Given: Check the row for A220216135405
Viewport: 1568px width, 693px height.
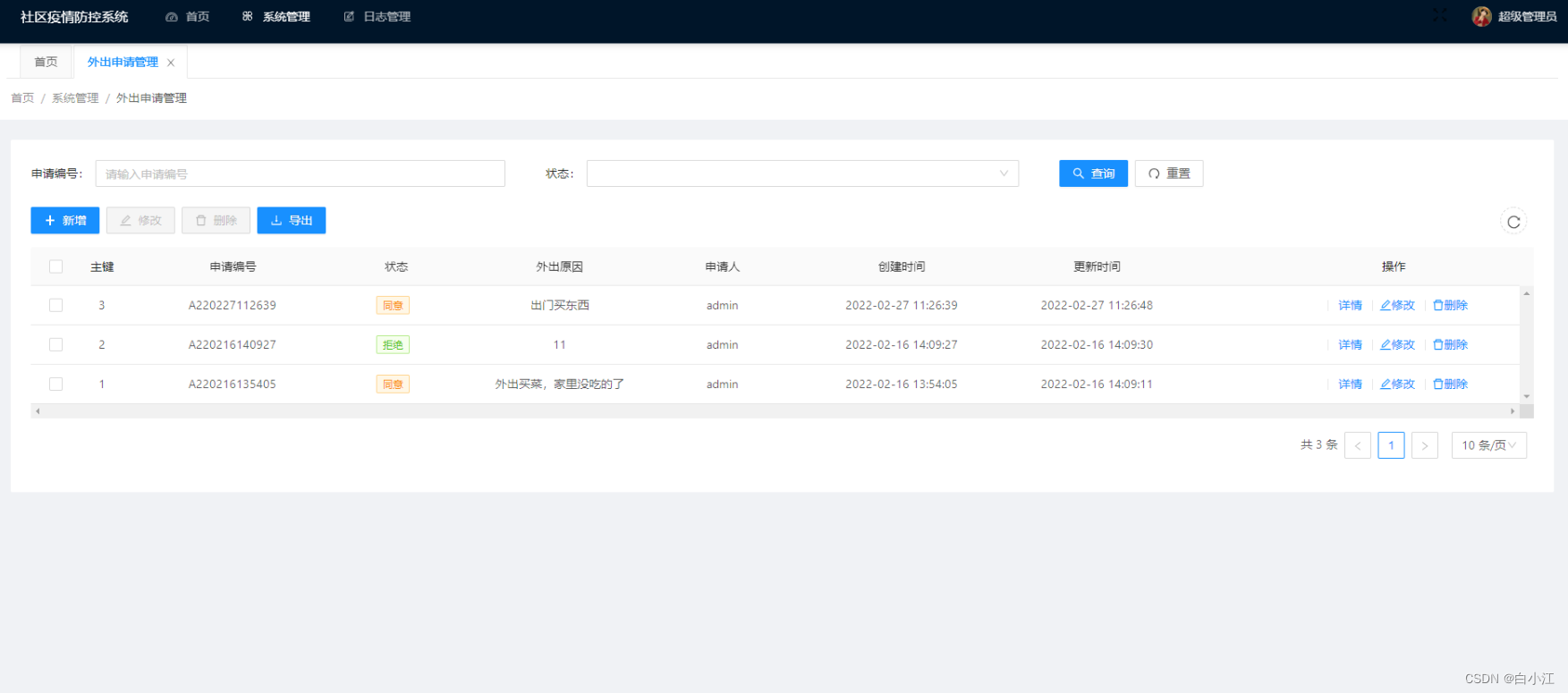Looking at the screenshot, I should [x=56, y=384].
